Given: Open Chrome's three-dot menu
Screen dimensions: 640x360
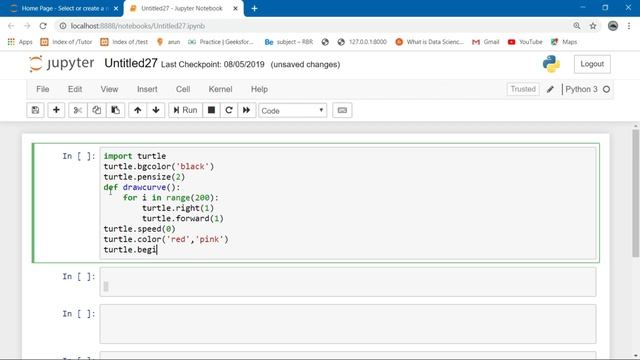Looking at the screenshot, I should click(x=629, y=26).
